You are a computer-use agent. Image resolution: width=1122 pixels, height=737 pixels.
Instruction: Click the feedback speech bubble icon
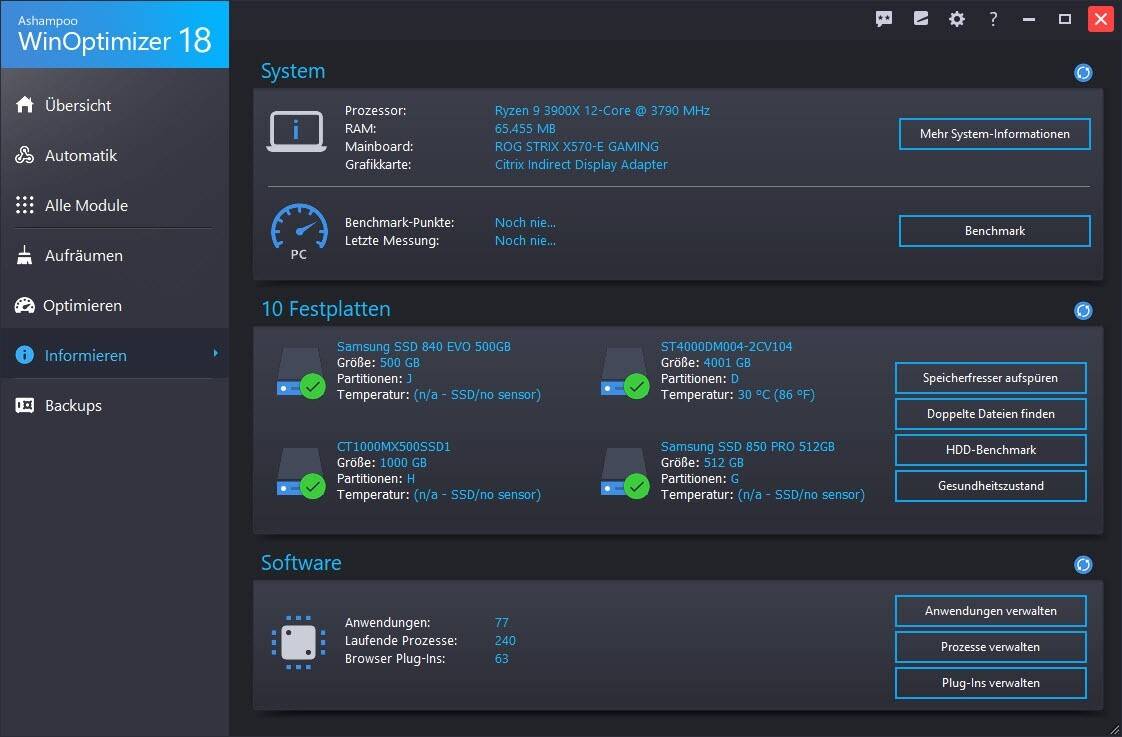(x=884, y=19)
